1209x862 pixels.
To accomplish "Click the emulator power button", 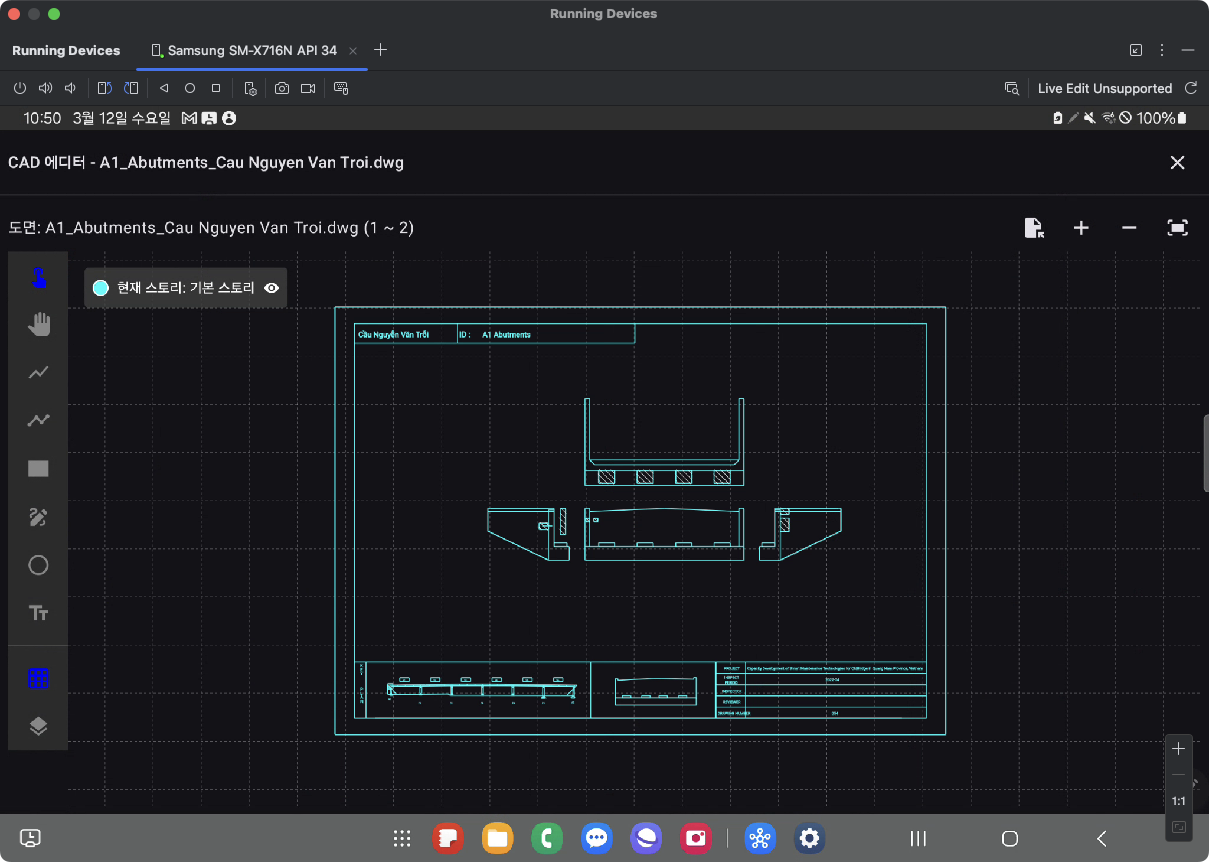I will 19,88.
